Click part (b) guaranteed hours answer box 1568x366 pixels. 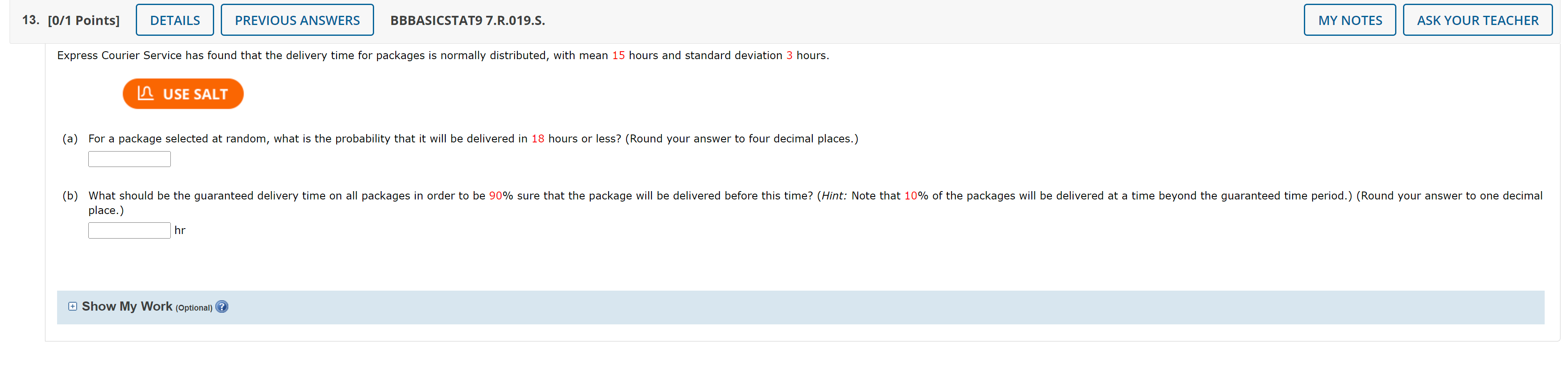129,230
